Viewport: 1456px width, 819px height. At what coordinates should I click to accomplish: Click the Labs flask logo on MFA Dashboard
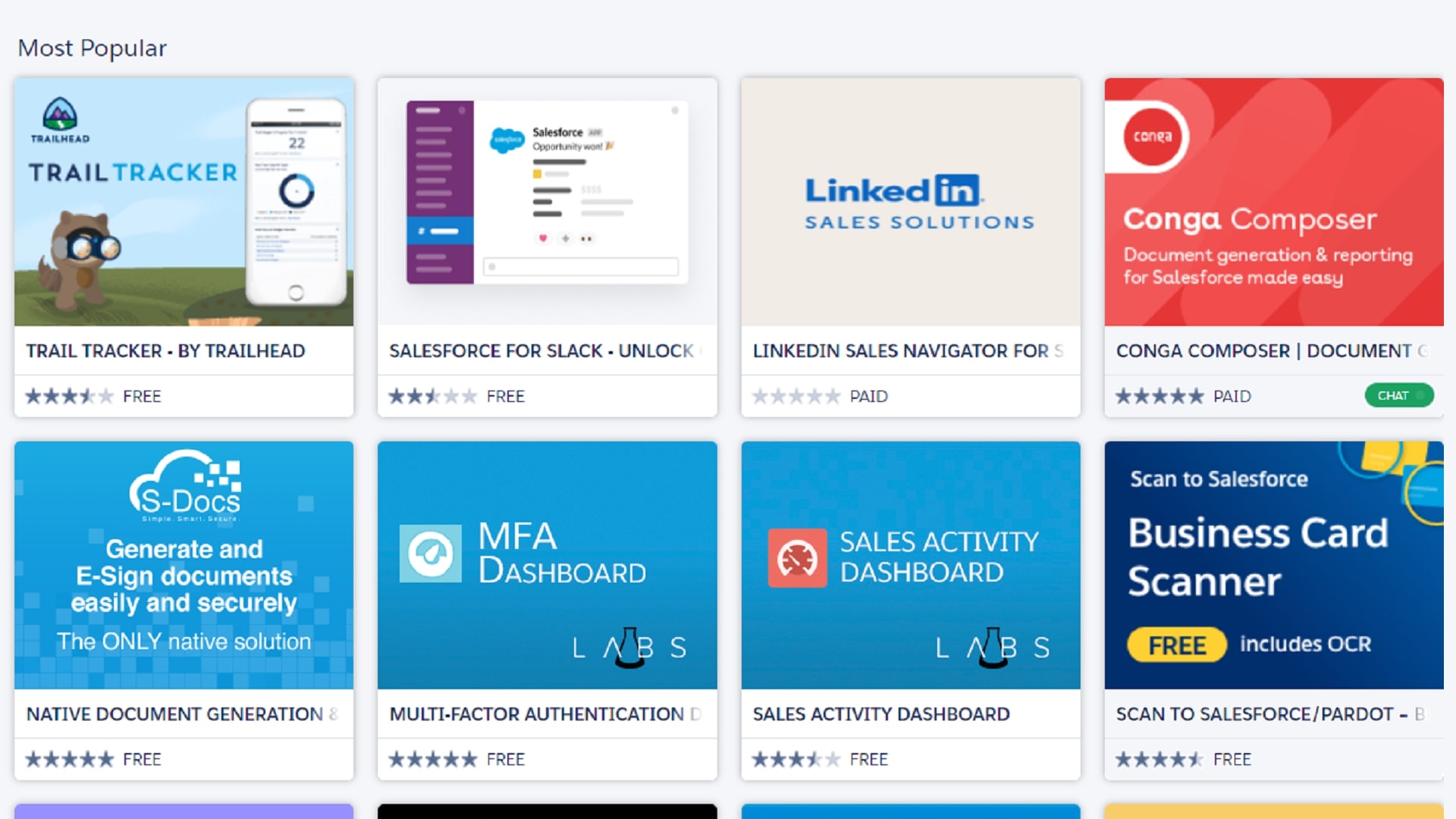(629, 647)
